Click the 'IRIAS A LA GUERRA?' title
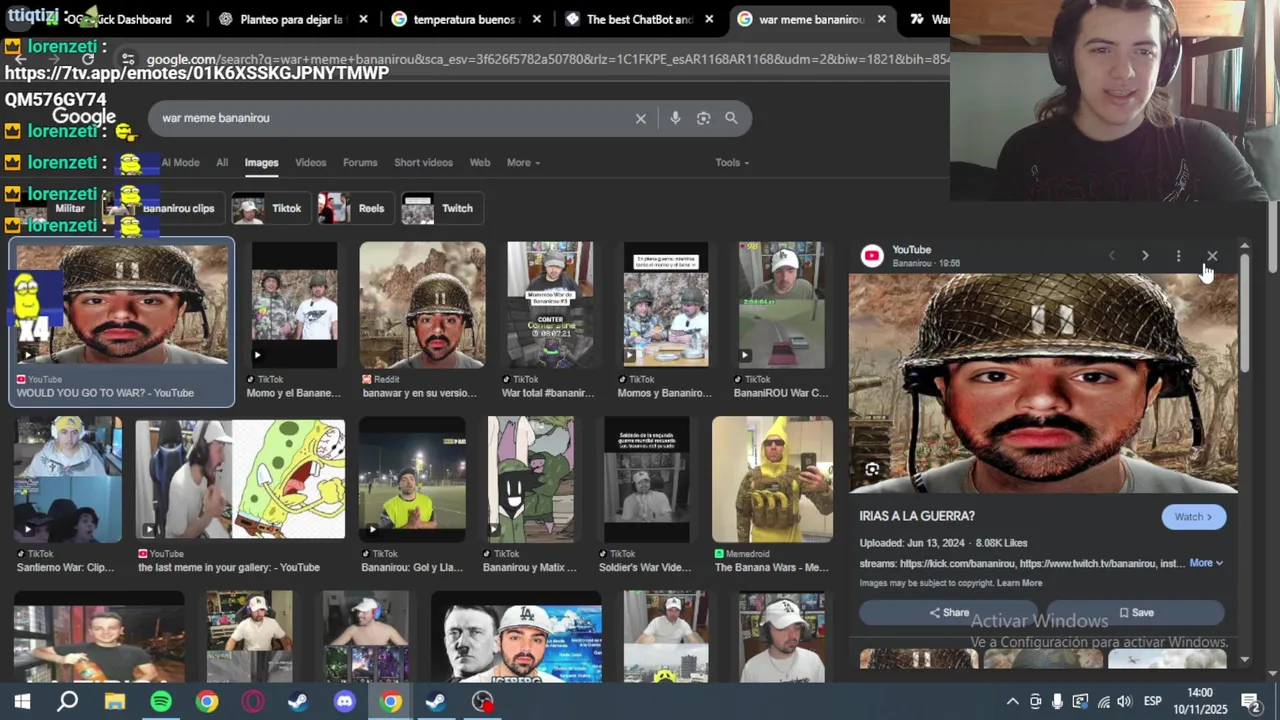The image size is (1280, 720). coord(917,516)
